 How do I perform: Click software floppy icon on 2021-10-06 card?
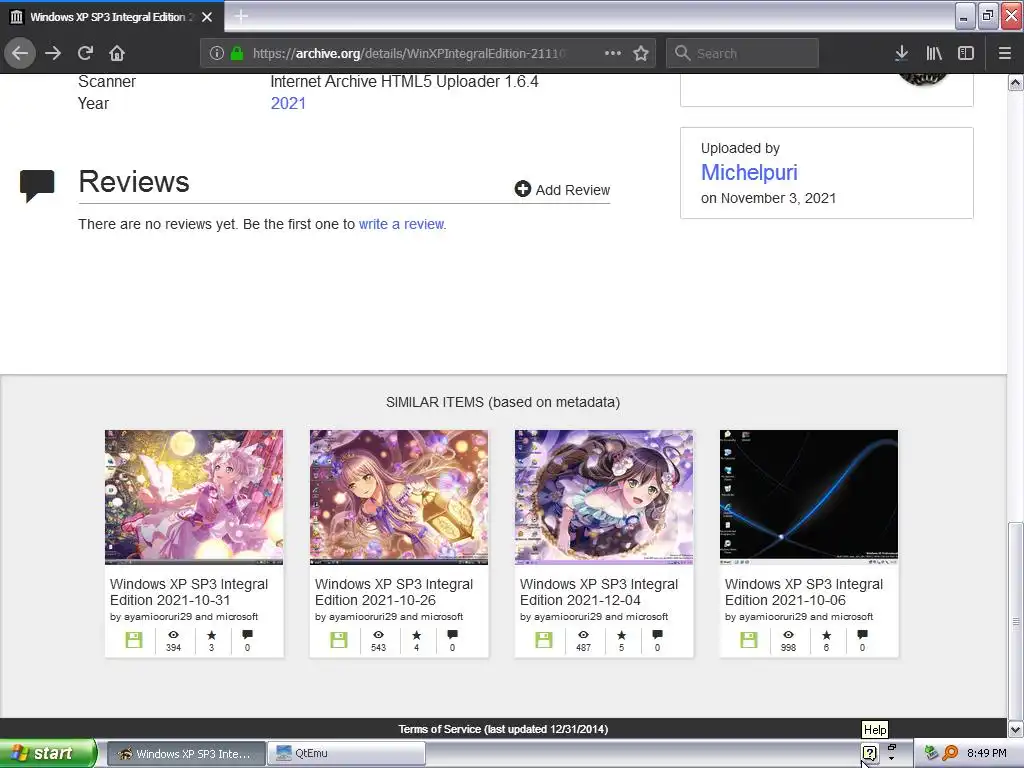coord(749,640)
